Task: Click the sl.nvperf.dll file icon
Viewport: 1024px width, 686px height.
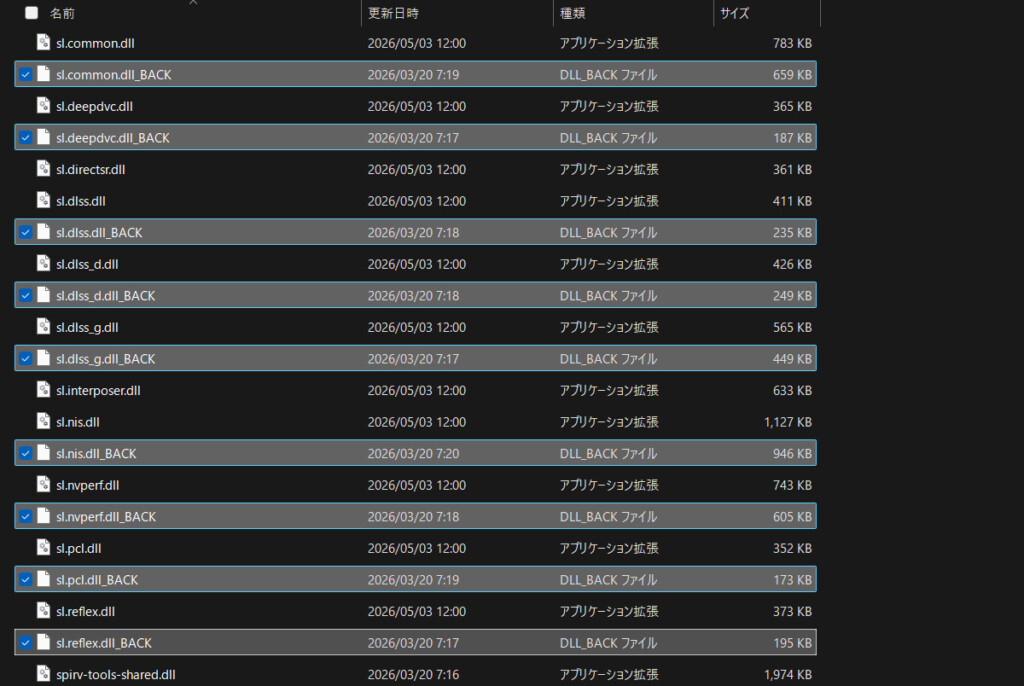Action: (x=44, y=485)
